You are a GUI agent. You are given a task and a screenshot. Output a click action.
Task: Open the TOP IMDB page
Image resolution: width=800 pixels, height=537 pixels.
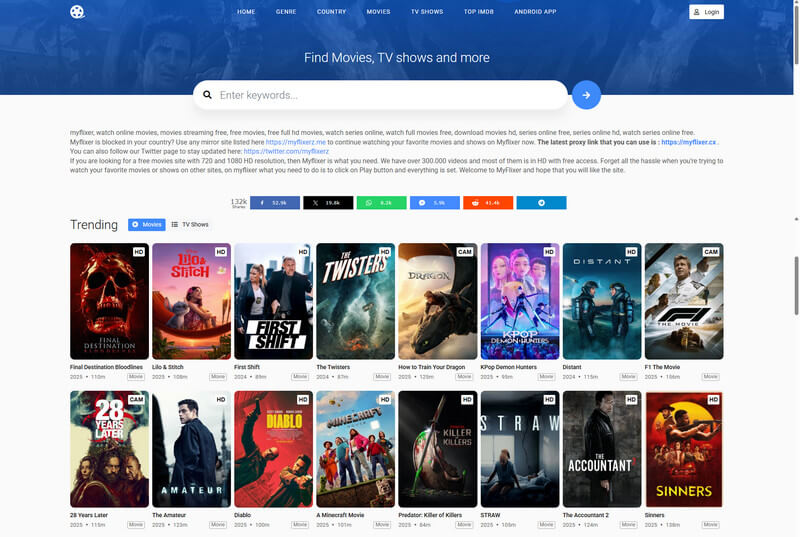[479, 12]
